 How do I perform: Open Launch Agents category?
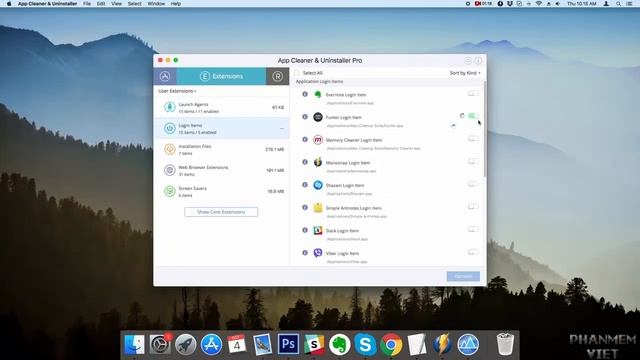(221, 107)
